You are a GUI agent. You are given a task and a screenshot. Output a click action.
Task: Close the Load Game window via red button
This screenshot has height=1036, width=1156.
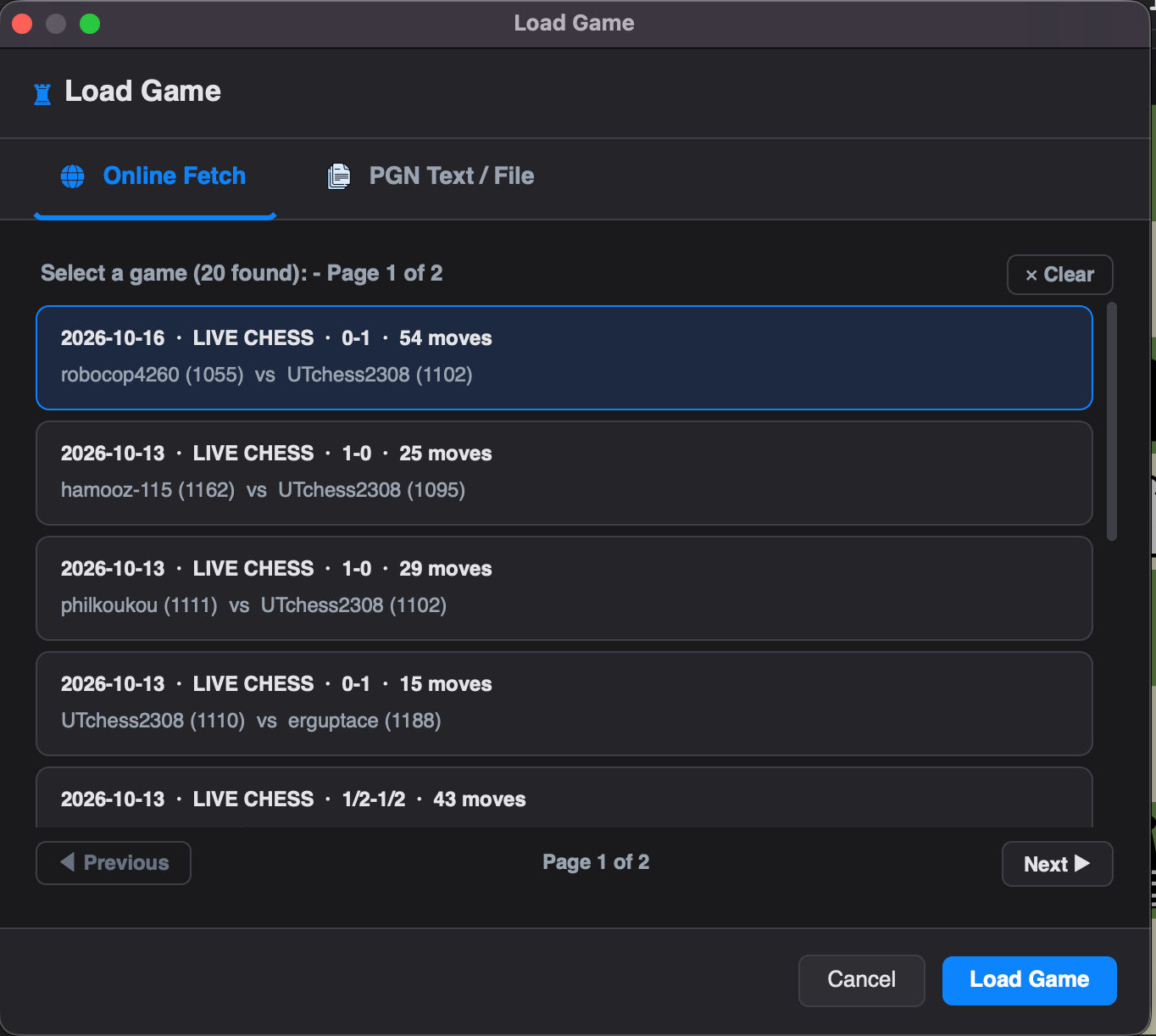22,24
